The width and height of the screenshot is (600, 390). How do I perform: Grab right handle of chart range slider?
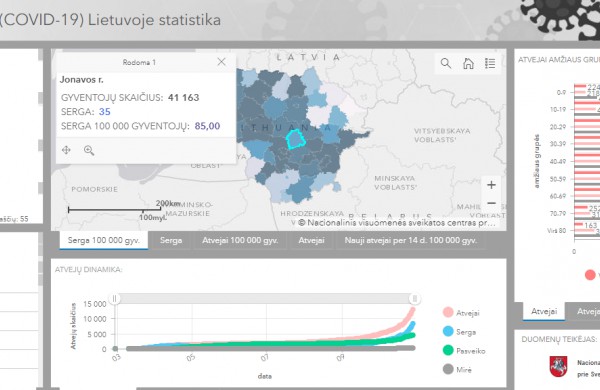point(414,299)
